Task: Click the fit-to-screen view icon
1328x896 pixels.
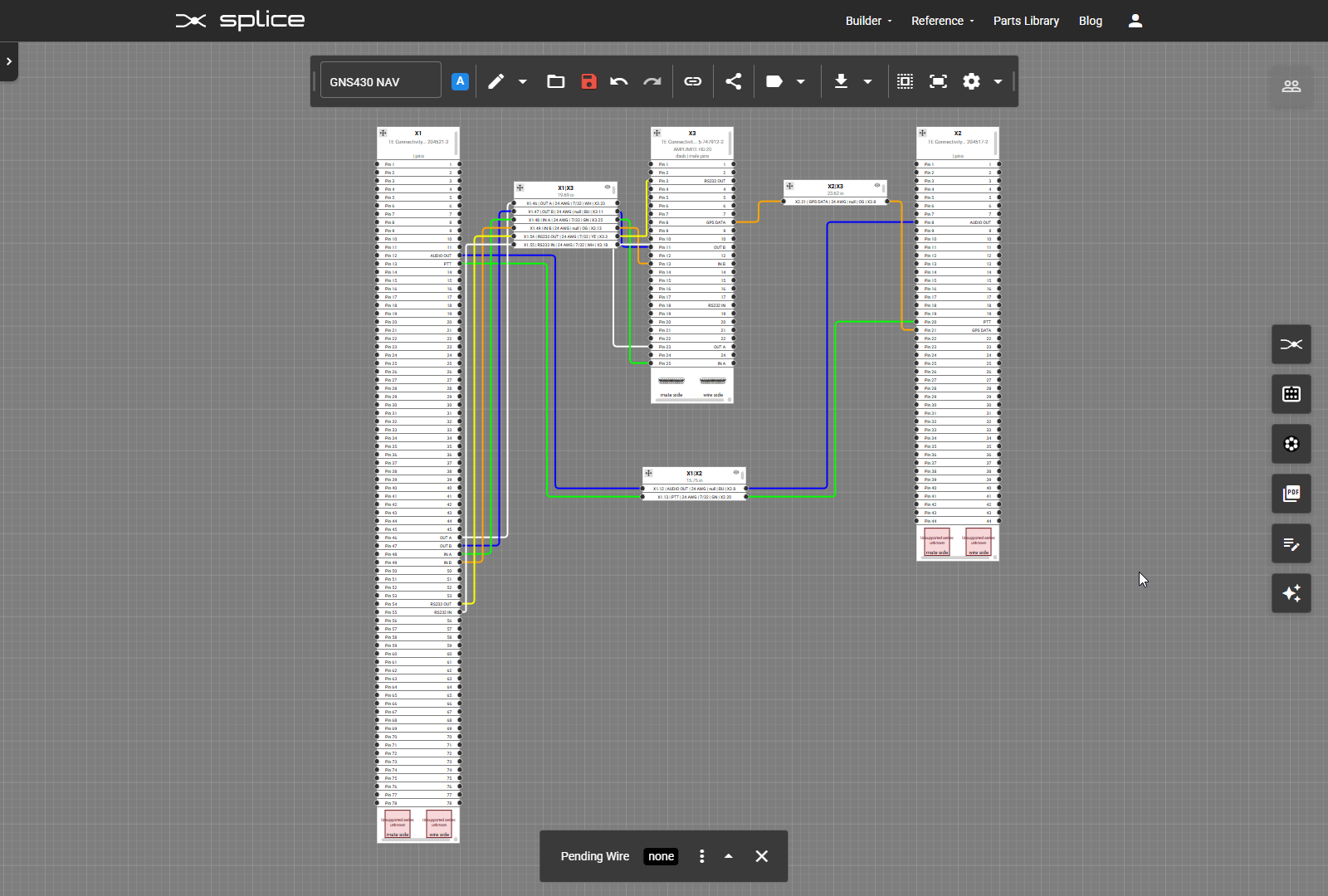Action: click(x=939, y=81)
